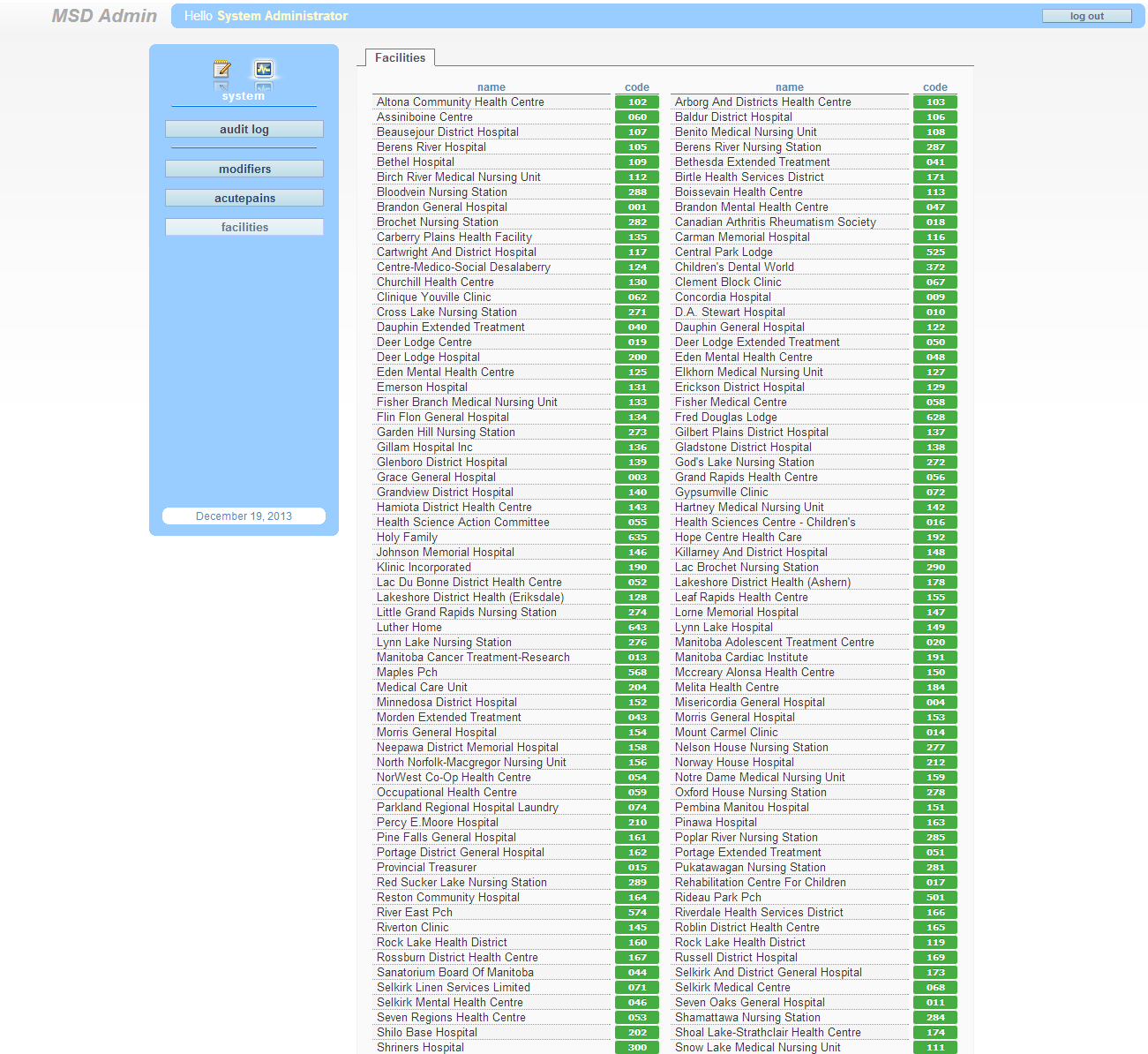Select the Facilities tab
1148x1054 pixels.
400,57
